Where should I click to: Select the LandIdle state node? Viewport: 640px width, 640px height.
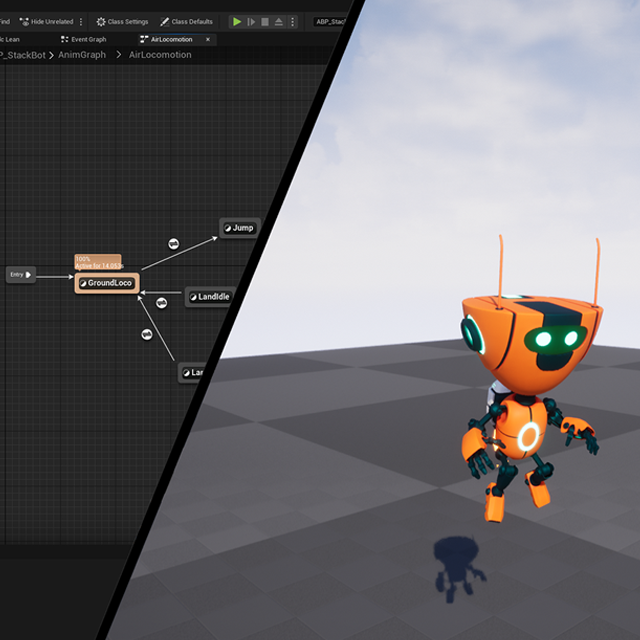coord(210,297)
